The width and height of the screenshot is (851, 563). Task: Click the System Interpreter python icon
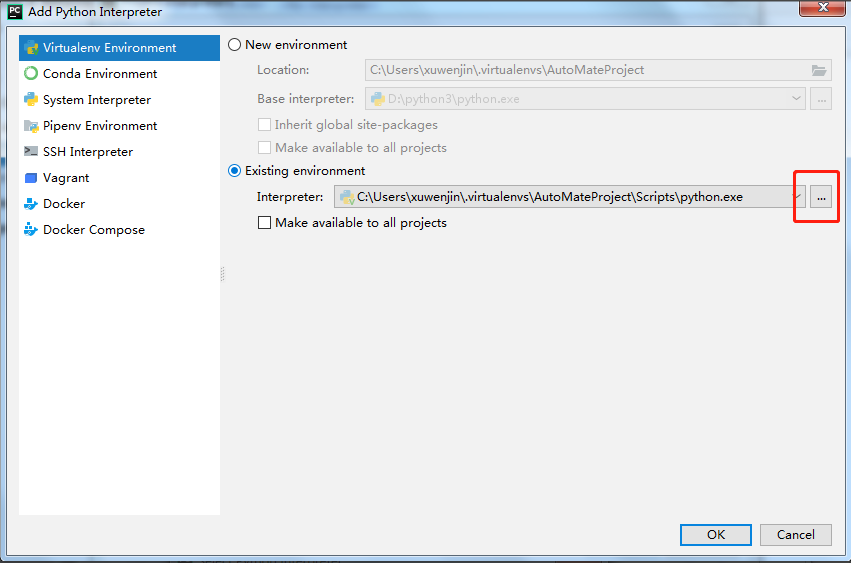31,99
